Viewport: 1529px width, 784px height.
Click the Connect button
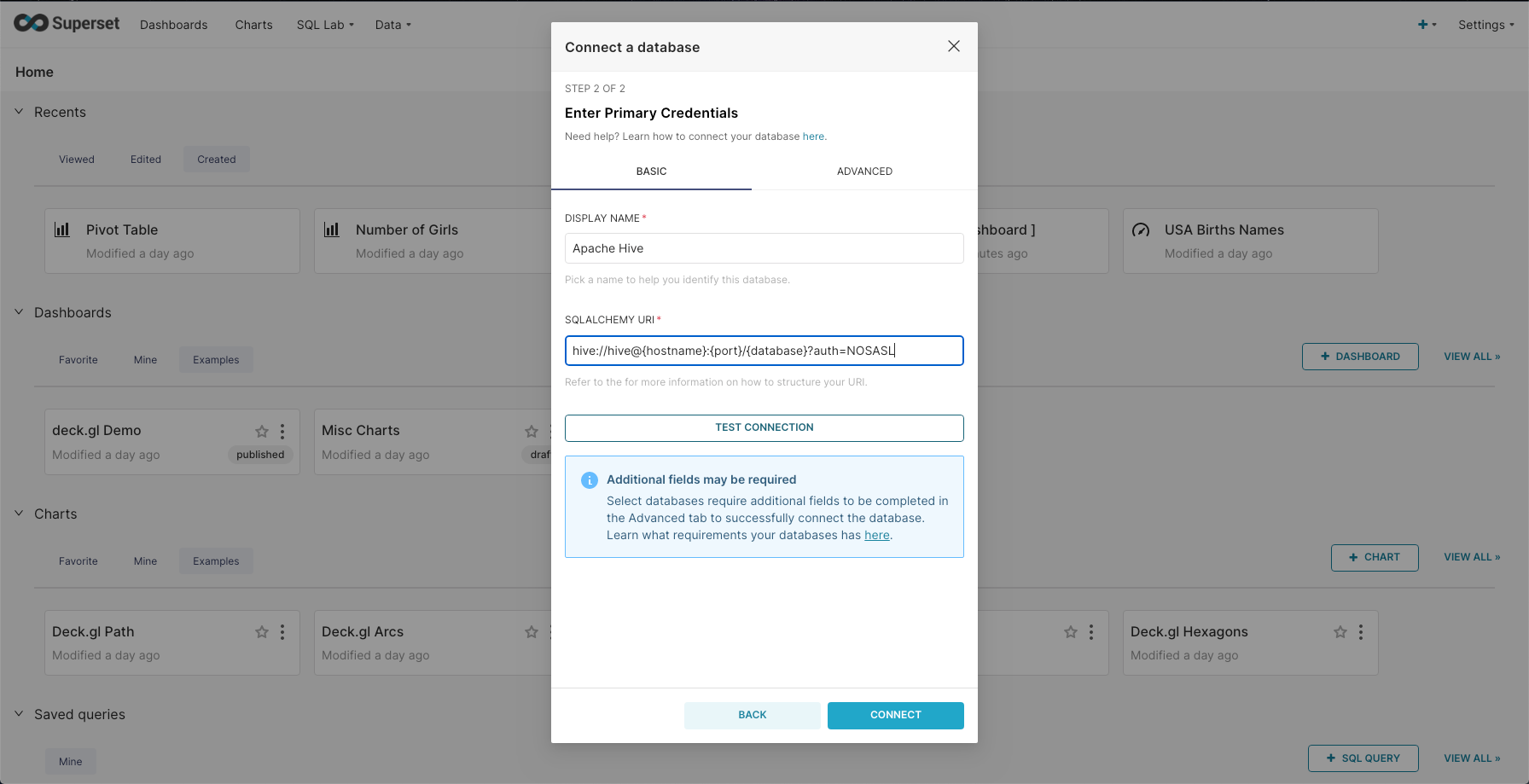pos(895,715)
